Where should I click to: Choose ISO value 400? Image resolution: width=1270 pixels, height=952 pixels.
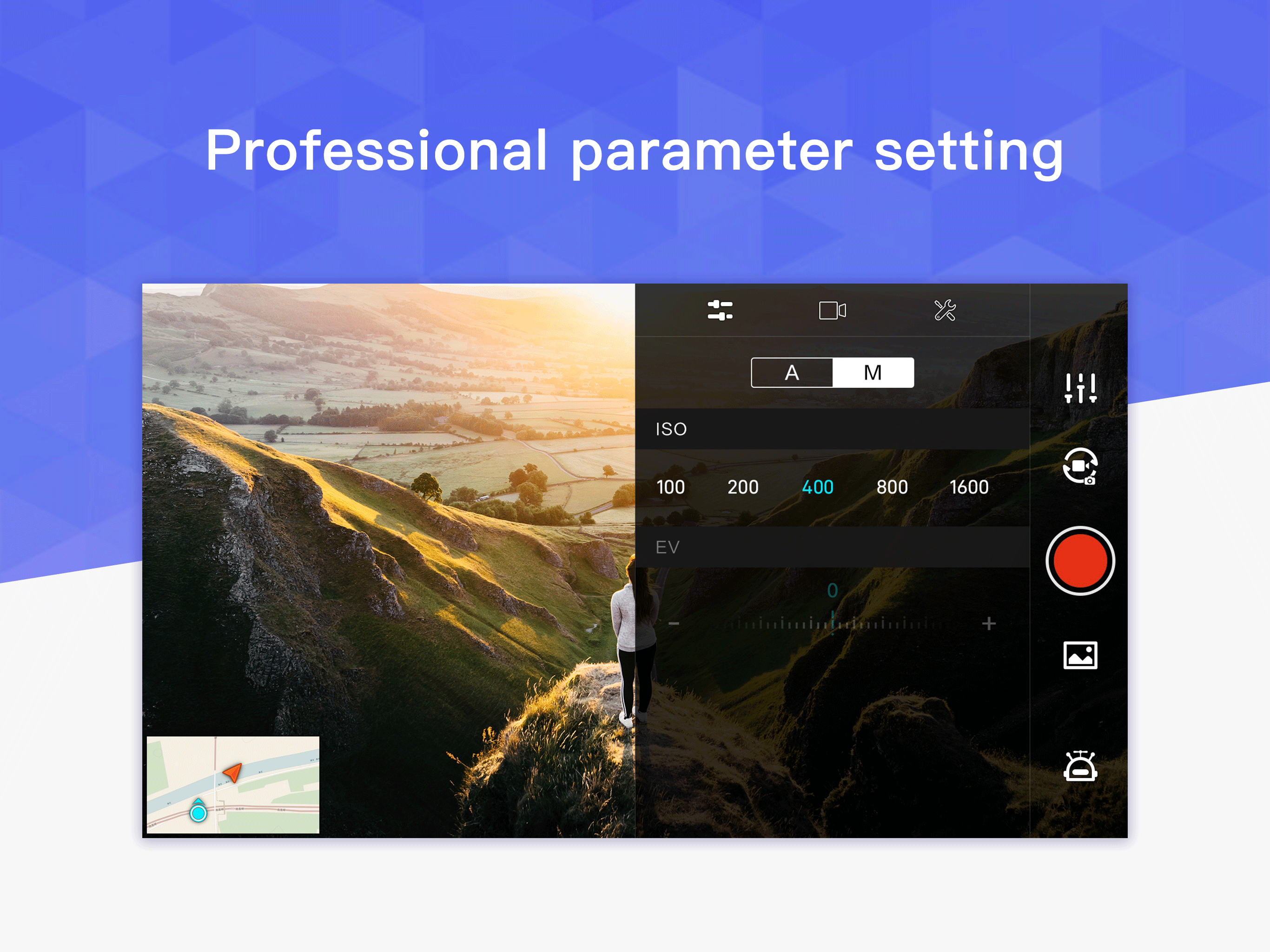click(818, 487)
